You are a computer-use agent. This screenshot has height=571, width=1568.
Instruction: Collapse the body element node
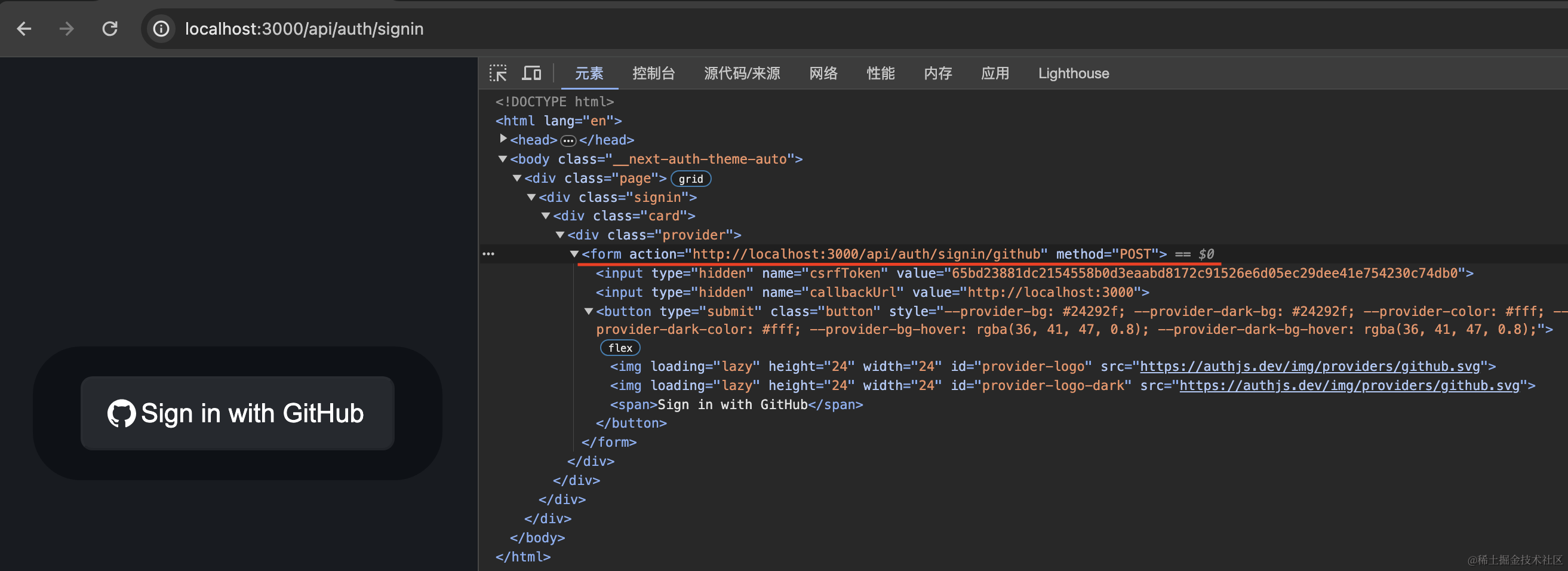click(x=503, y=159)
